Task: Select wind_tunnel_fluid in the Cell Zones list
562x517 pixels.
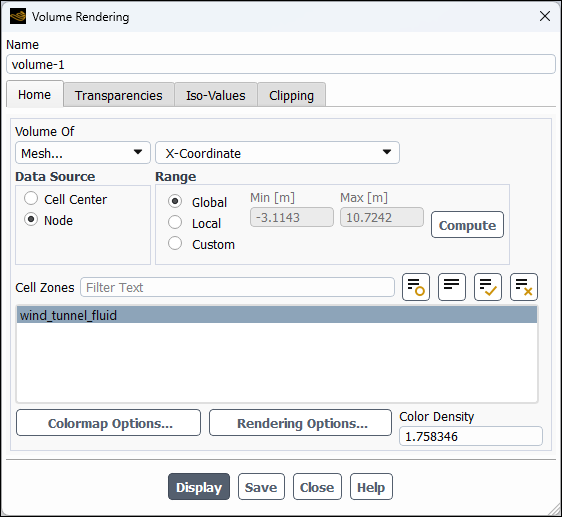Action: pos(277,315)
